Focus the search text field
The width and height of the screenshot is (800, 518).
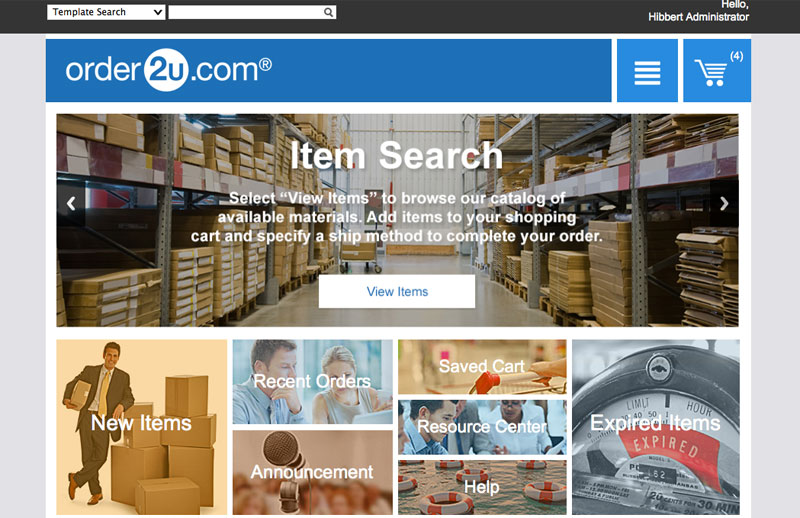(x=246, y=12)
